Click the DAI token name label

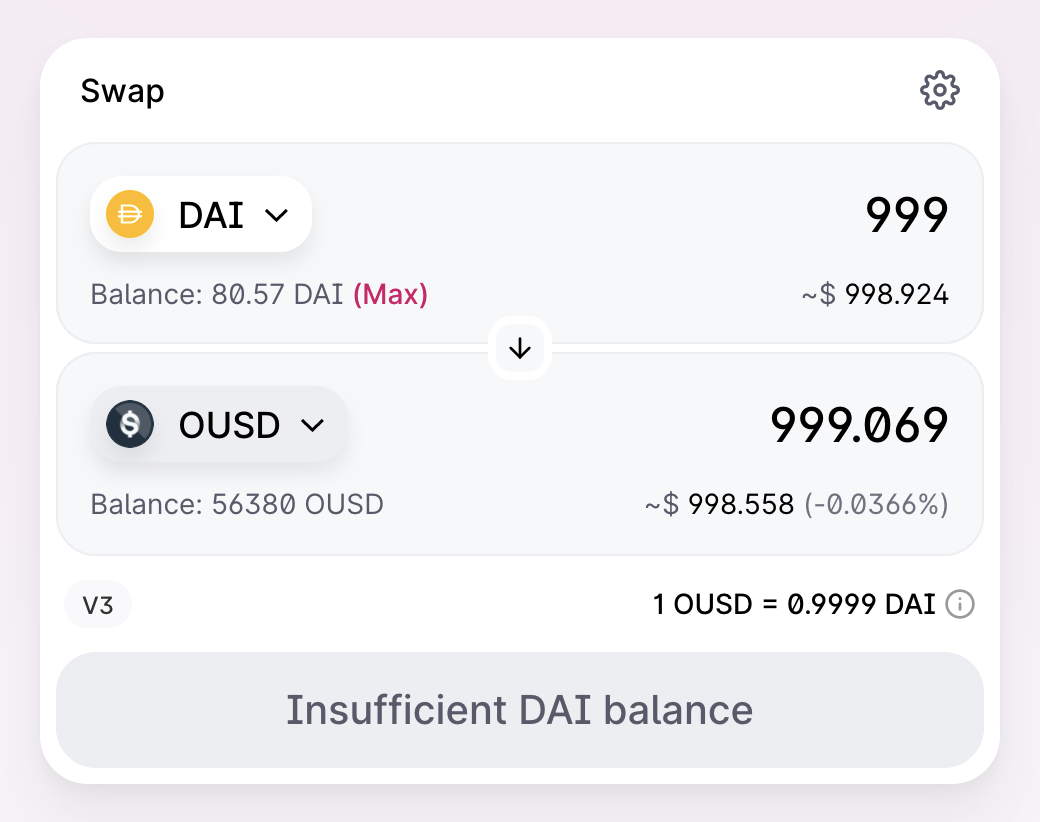211,215
